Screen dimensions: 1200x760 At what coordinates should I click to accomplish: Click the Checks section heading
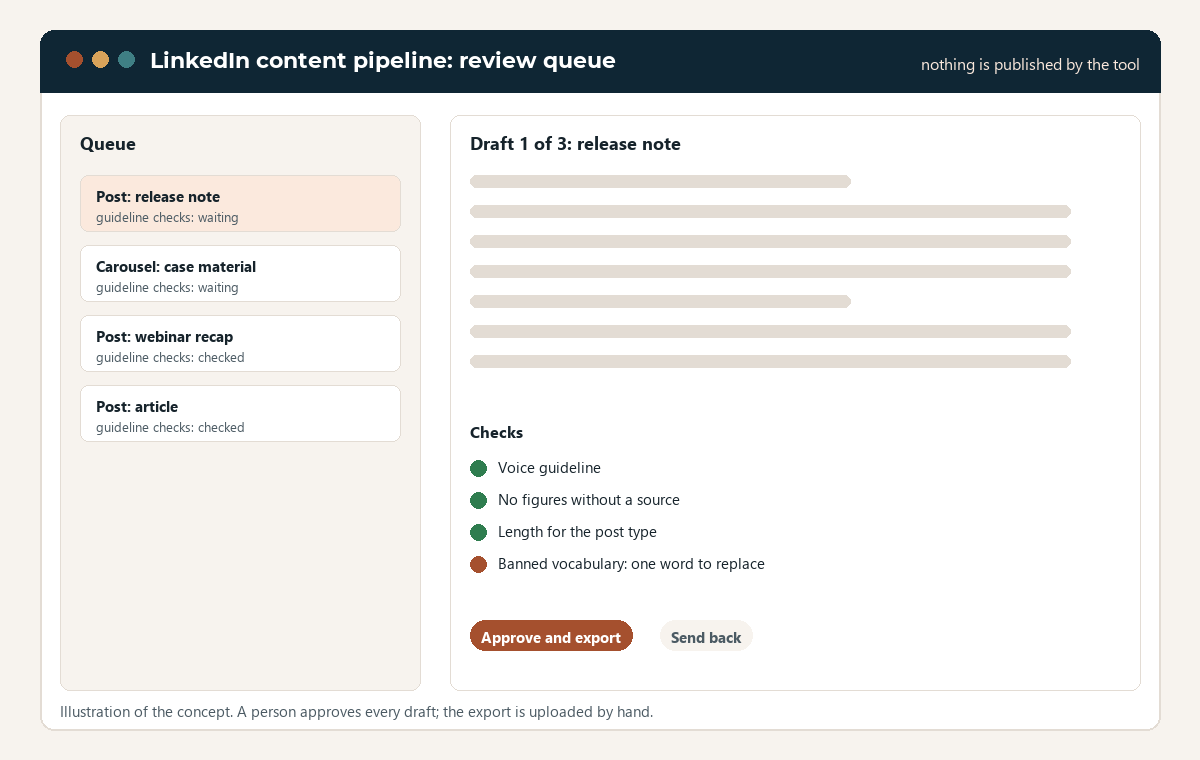tap(496, 433)
